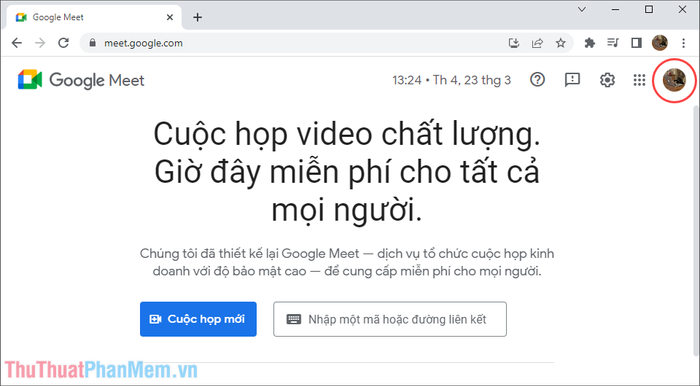
Task: Toggle the Chrome side panel icon
Action: pyautogui.click(x=636, y=43)
